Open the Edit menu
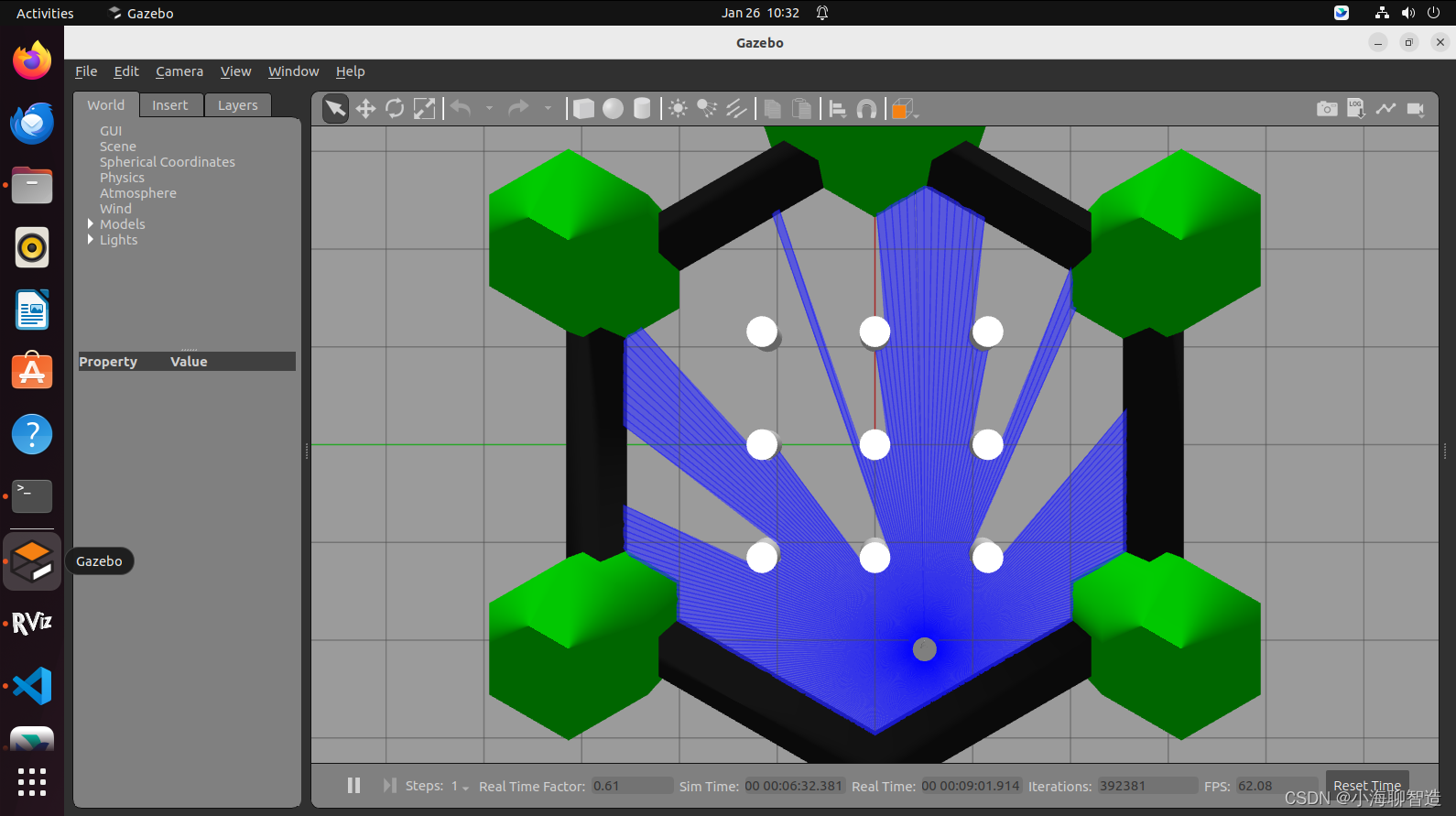1456x816 pixels. tap(126, 71)
